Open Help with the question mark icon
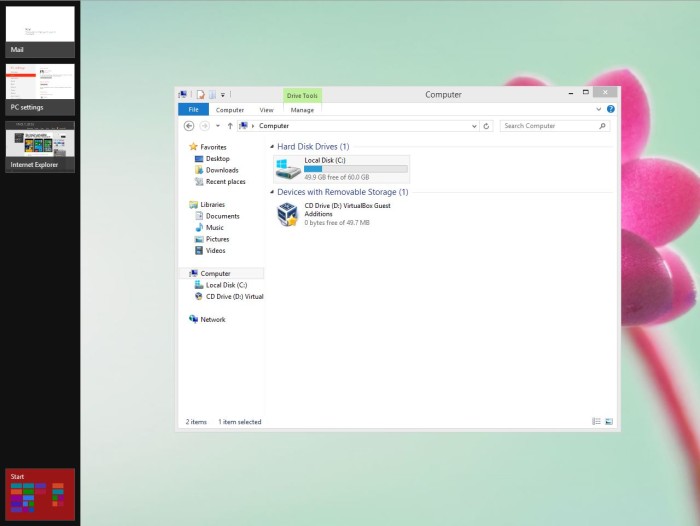 (x=611, y=109)
